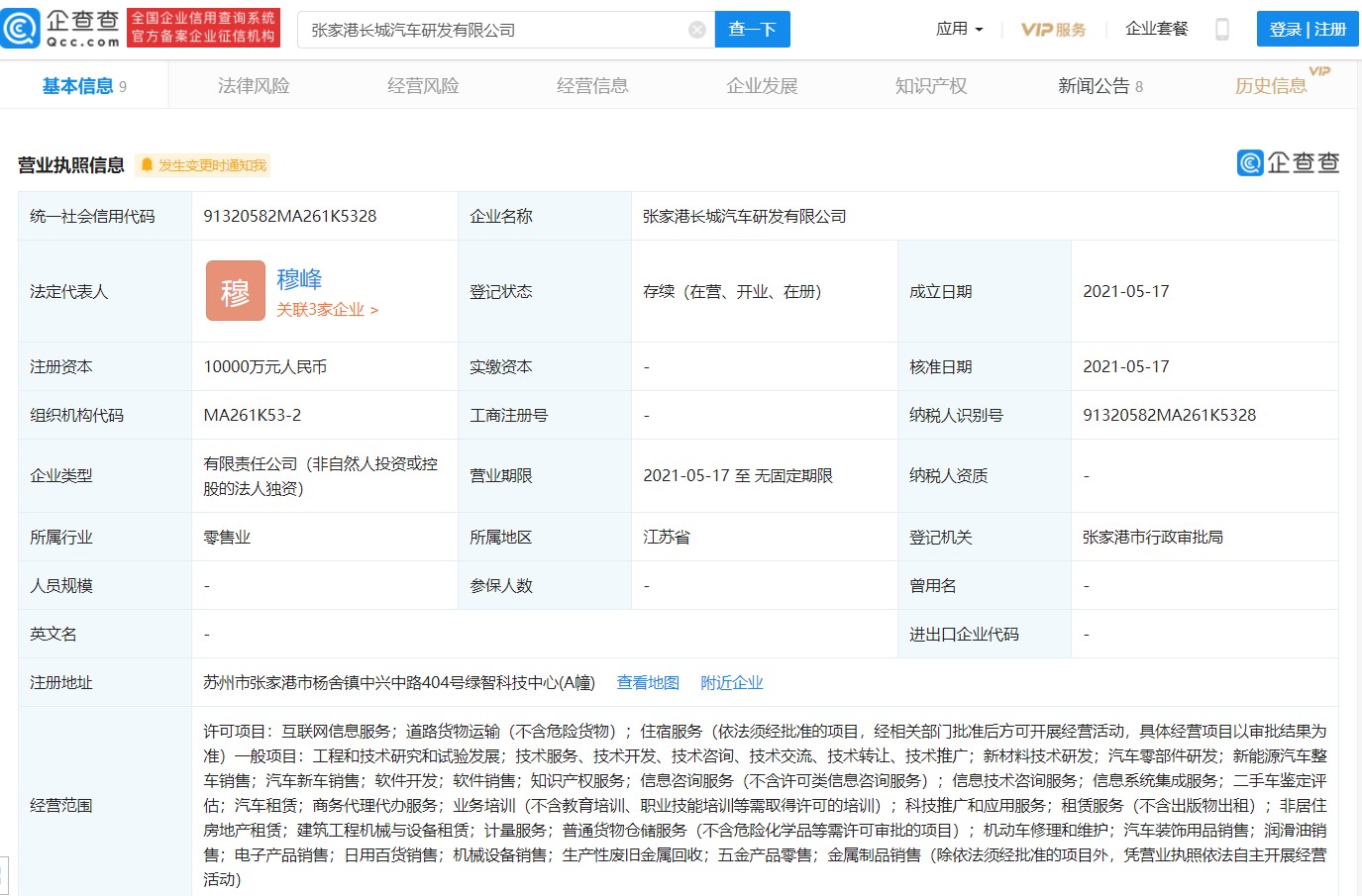Click the 统一社会信用代码 label
The image size is (1362, 896).
pyautogui.click(x=92, y=216)
